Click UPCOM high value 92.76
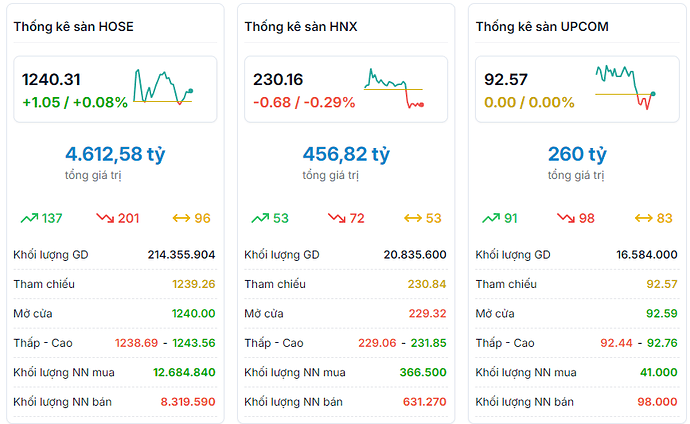Image resolution: width=690 pixels, height=424 pixels. pos(662,343)
